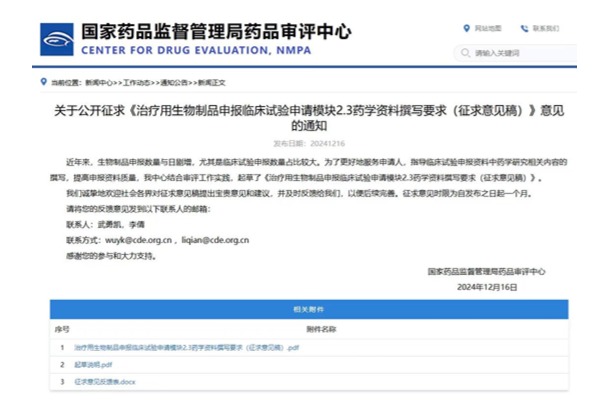Click the email wuyk@cde.org.cn
This screenshot has height=400, width=600.
coord(139,240)
